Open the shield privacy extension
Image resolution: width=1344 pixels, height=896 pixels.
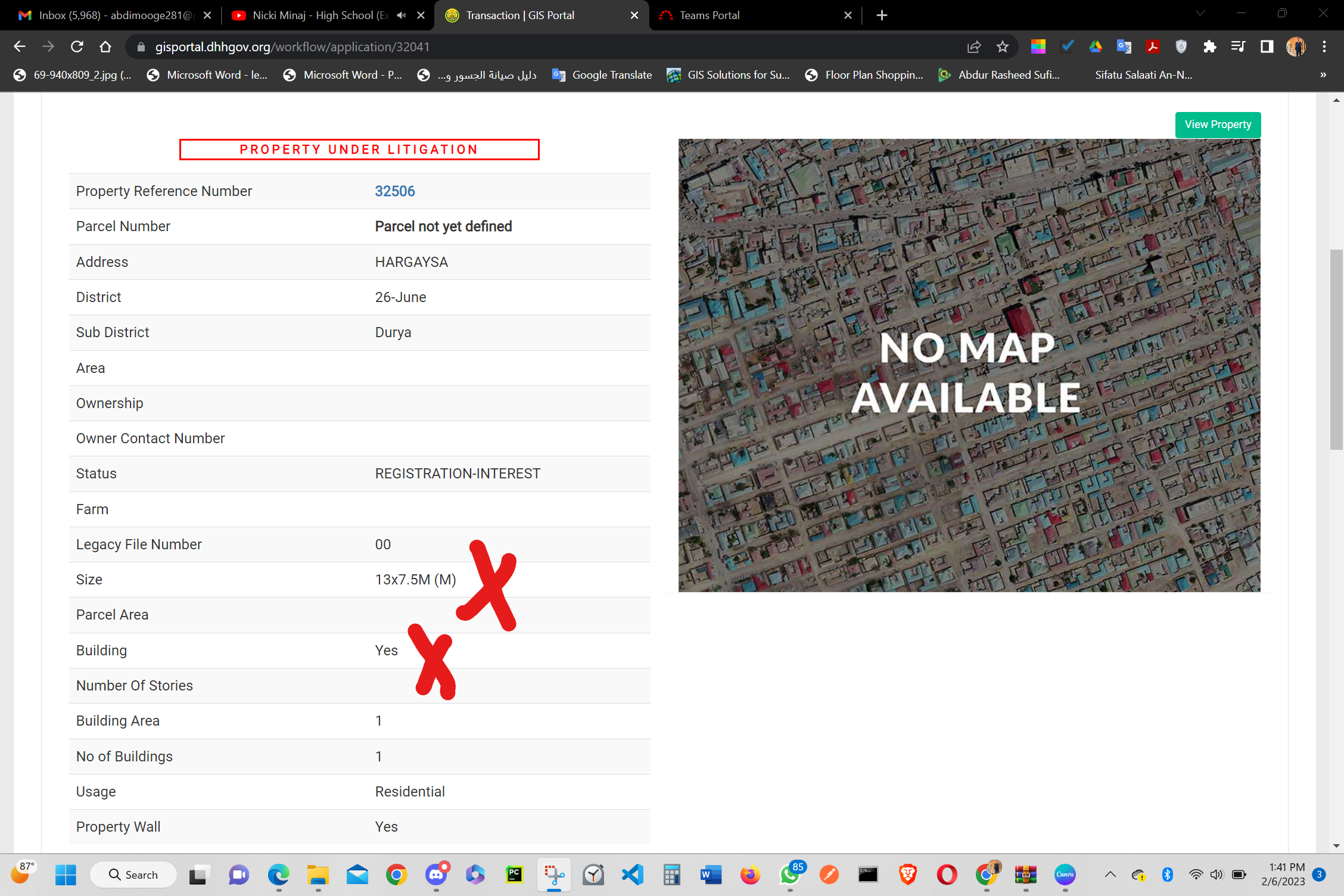1181,46
